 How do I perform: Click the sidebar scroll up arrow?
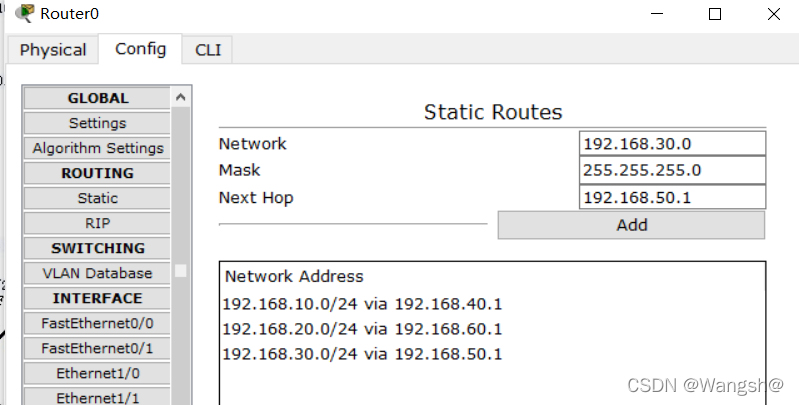tap(181, 97)
